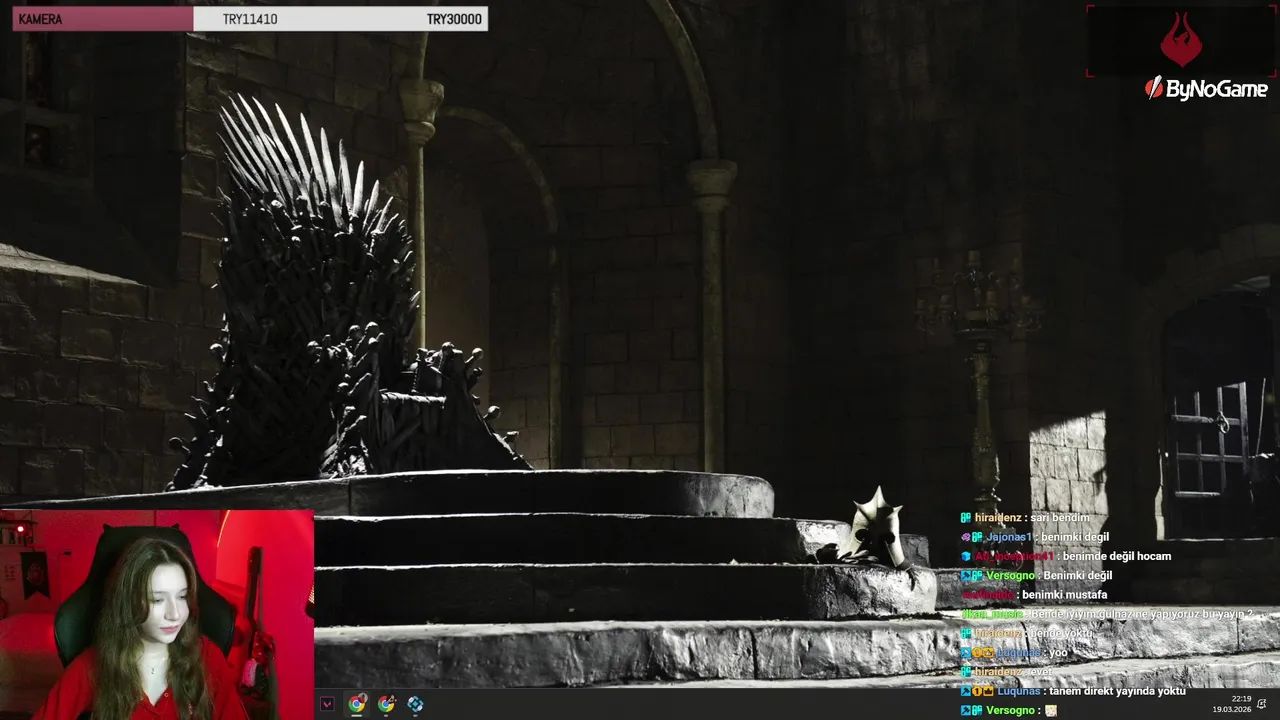Open the notification bell in the system tray
This screenshot has width=1280, height=720.
(x=1262, y=704)
